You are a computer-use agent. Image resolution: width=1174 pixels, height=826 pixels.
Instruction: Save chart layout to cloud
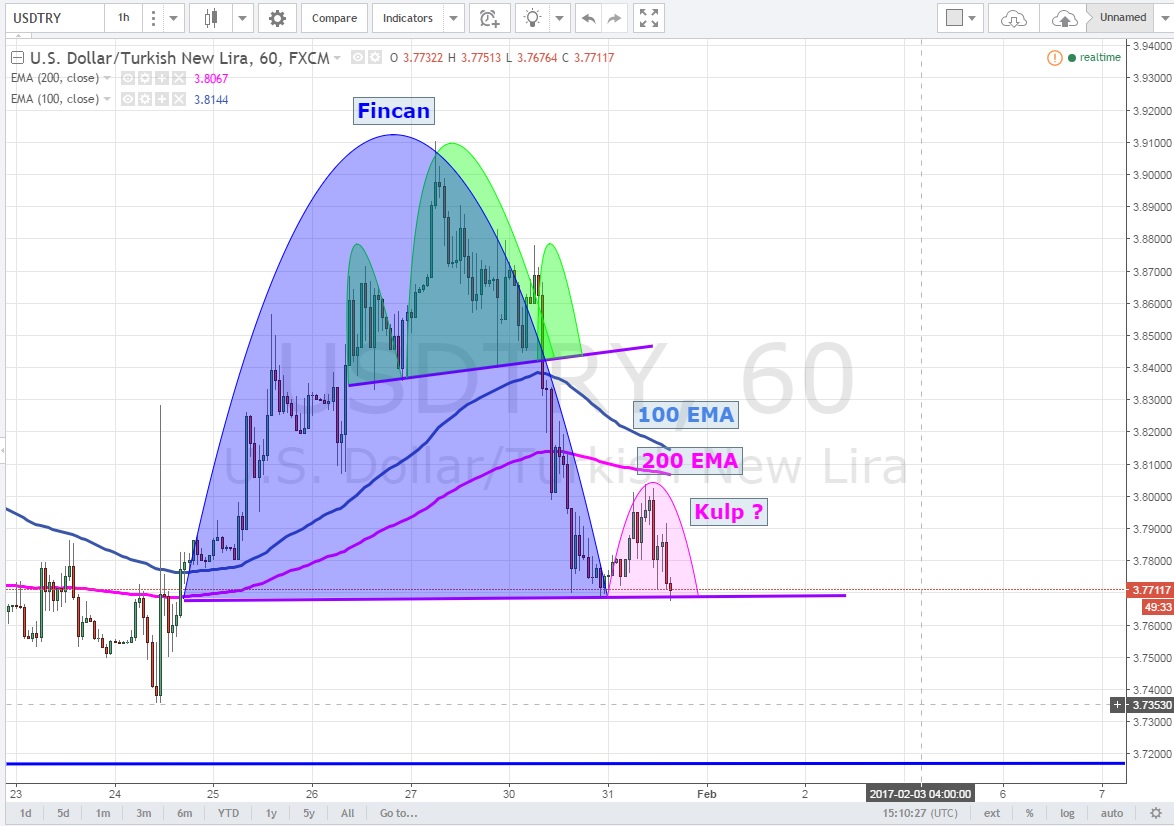[1065, 18]
